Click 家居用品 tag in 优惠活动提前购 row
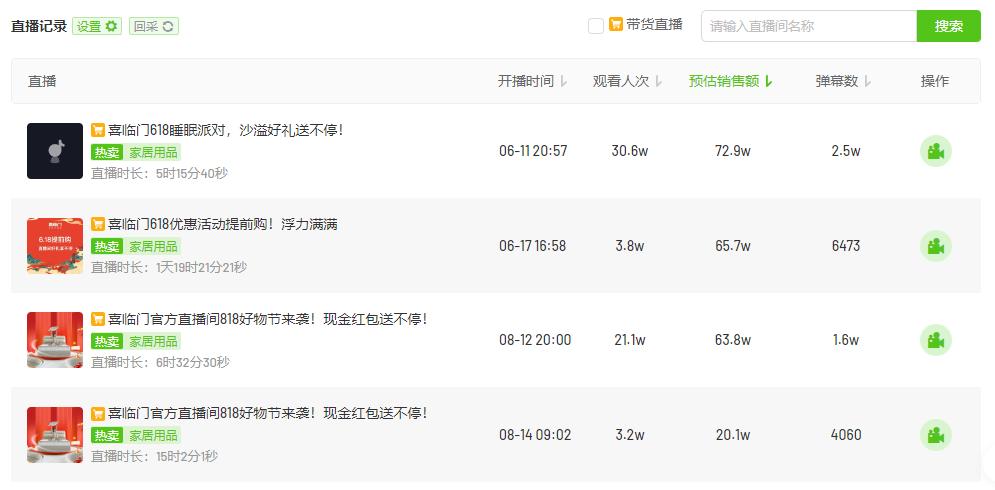The width and height of the screenshot is (995, 490). 153,246
